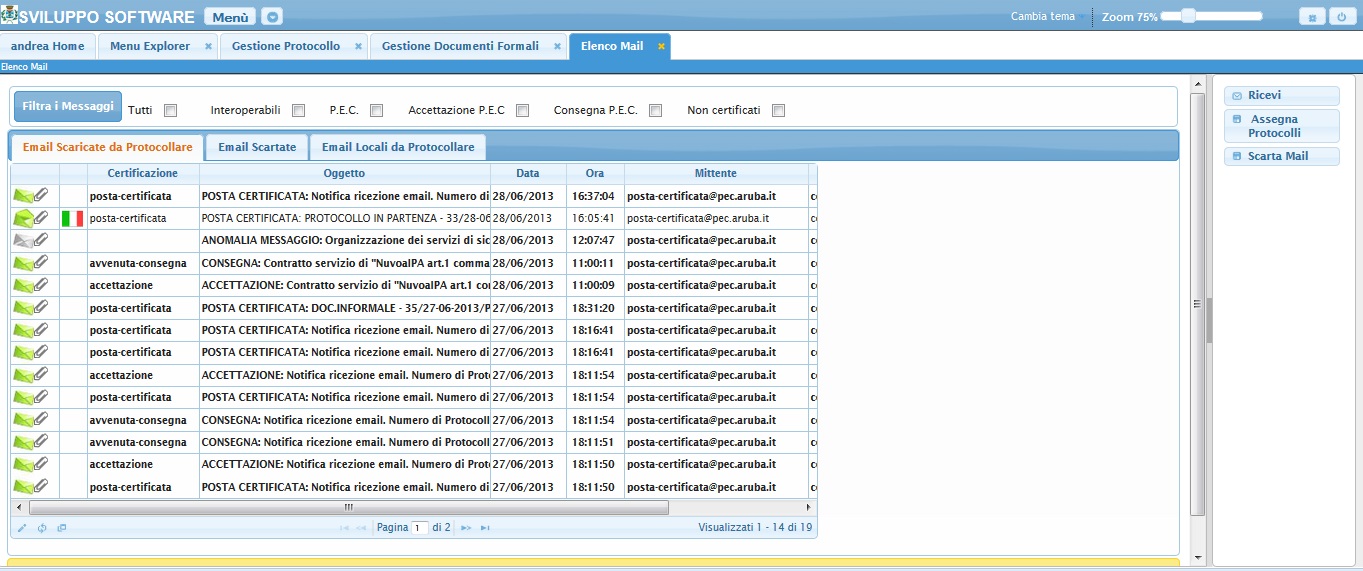Screen dimensions: 1363x571
Task: Click the Italian flag icon in second row
Action: 72,218
